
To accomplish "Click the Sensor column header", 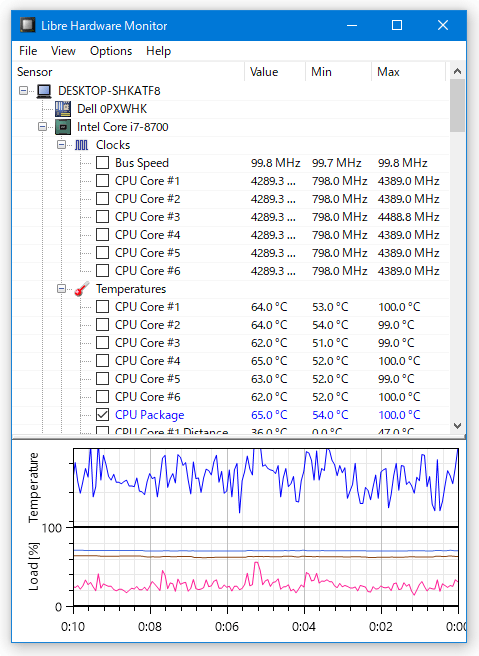I will [x=128, y=72].
